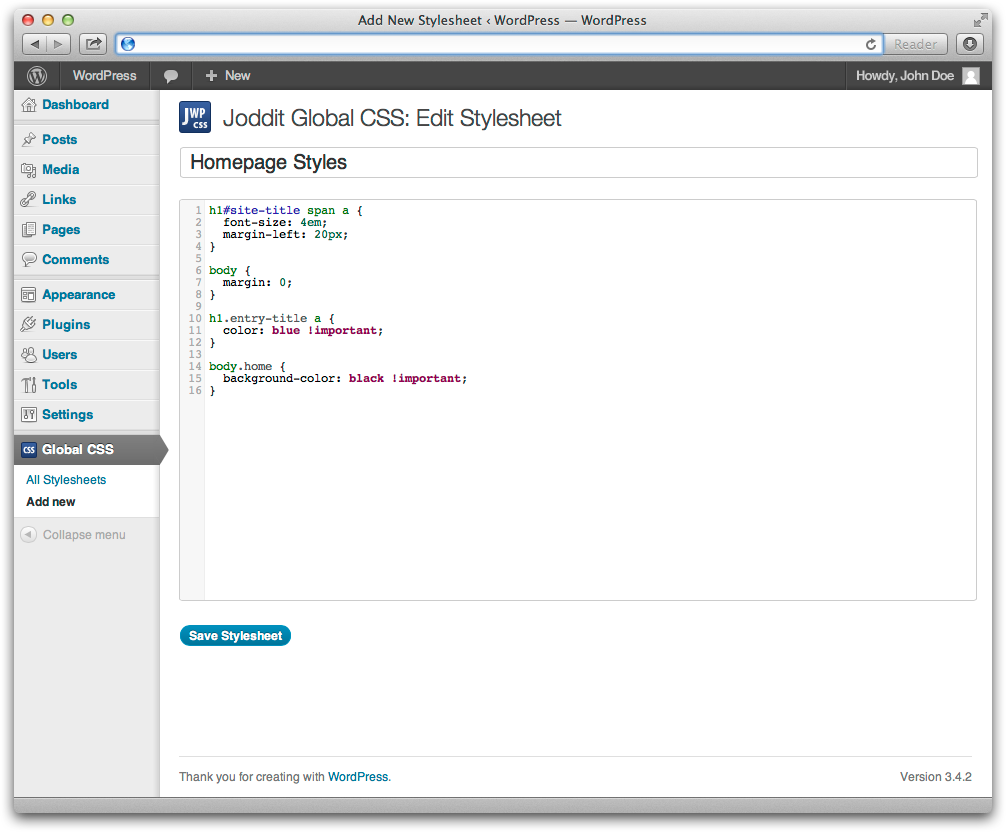Click the Settings icon in sidebar
Screen dimensions: 1006x832
coord(29,414)
